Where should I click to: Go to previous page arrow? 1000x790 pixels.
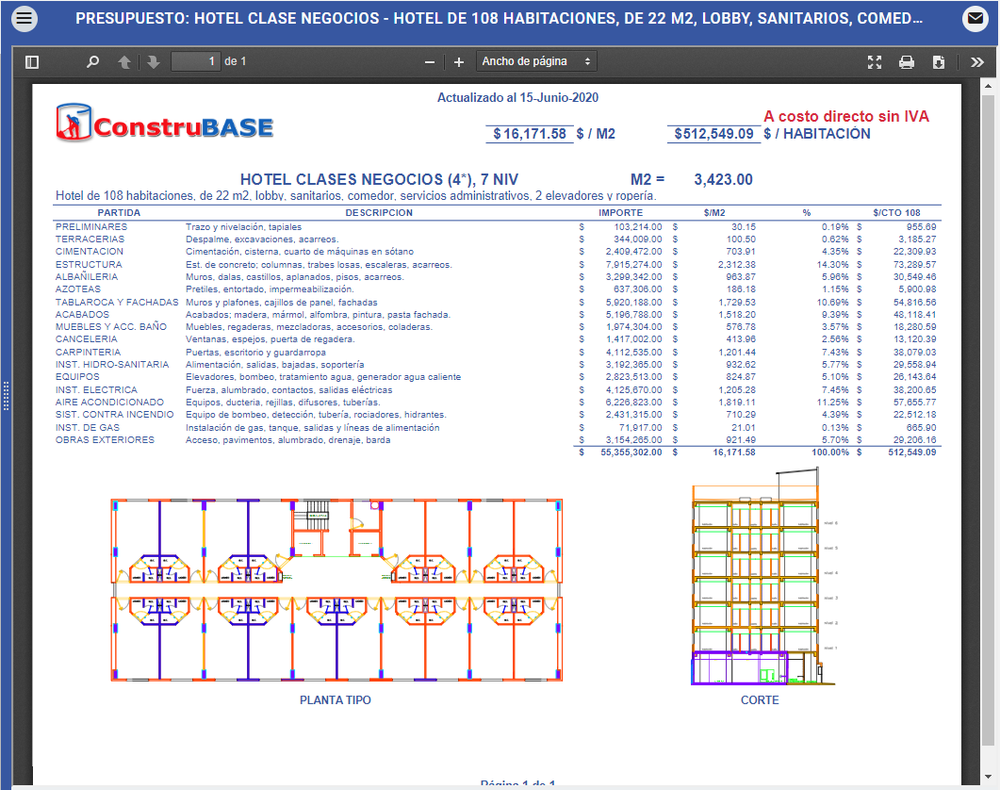coord(124,62)
